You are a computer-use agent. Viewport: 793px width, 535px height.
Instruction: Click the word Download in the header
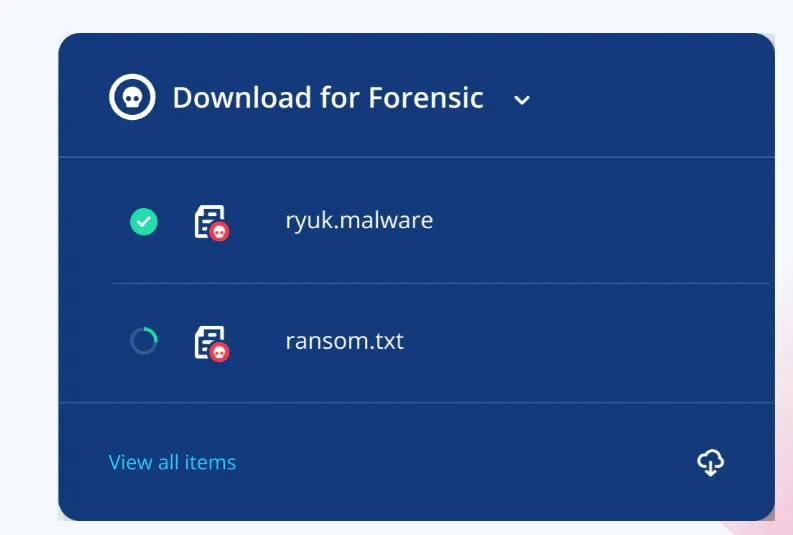point(242,98)
